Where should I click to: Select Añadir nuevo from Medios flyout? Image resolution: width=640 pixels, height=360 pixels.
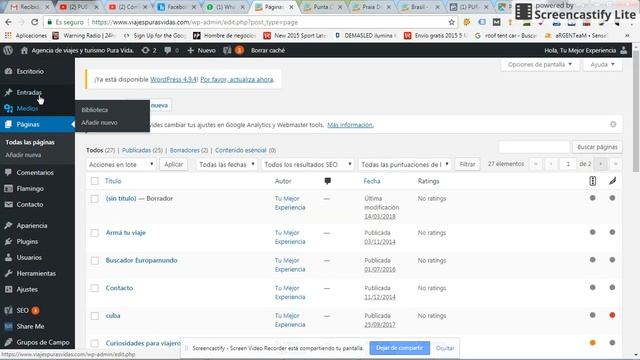tap(99, 122)
